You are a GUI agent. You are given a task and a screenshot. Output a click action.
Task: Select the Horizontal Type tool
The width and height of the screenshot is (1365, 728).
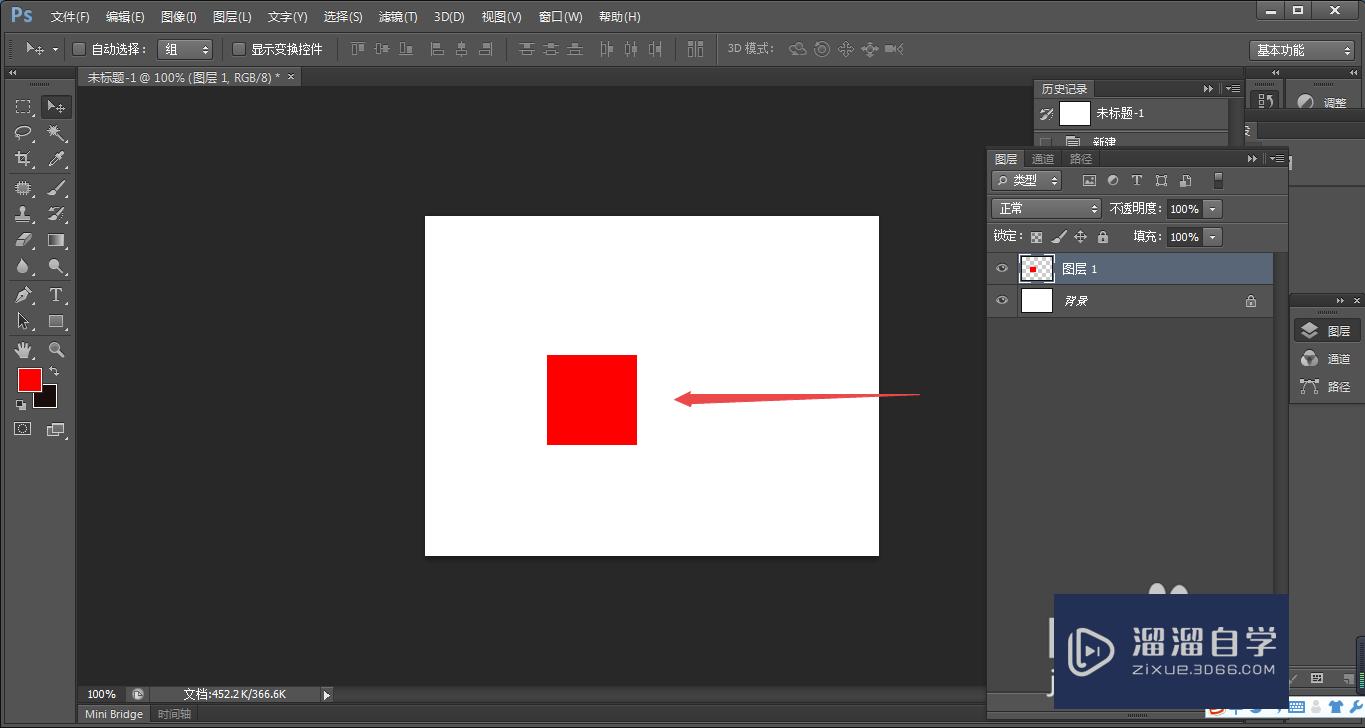point(56,295)
